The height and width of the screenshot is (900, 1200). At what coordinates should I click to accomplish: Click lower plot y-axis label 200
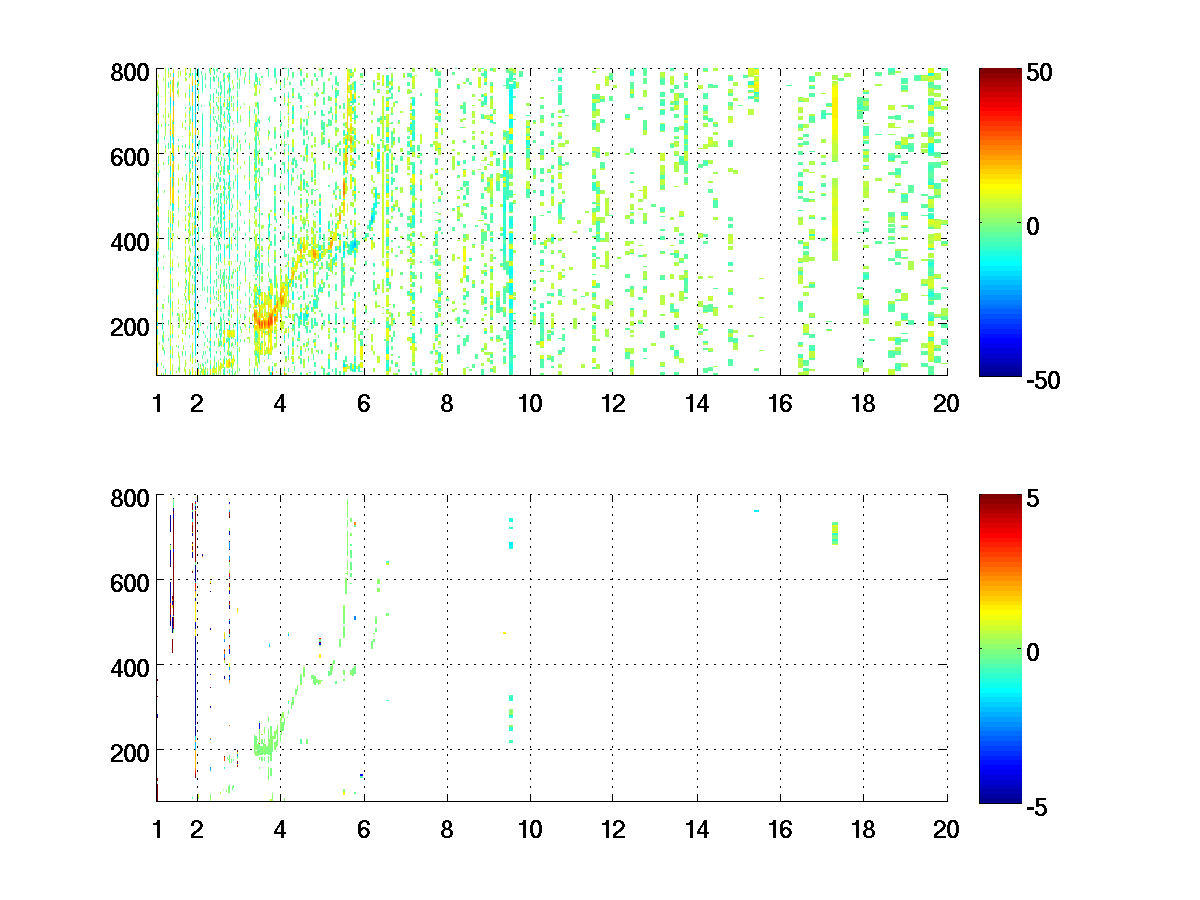pos(131,751)
